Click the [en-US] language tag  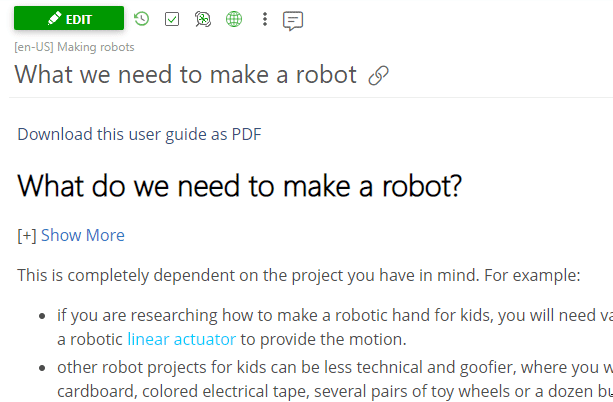(34, 47)
